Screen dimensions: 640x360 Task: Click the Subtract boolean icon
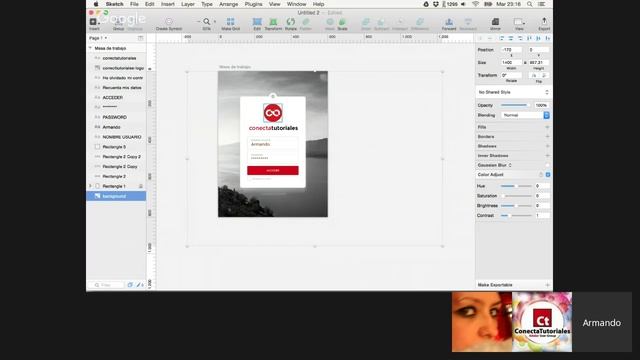click(x=381, y=22)
